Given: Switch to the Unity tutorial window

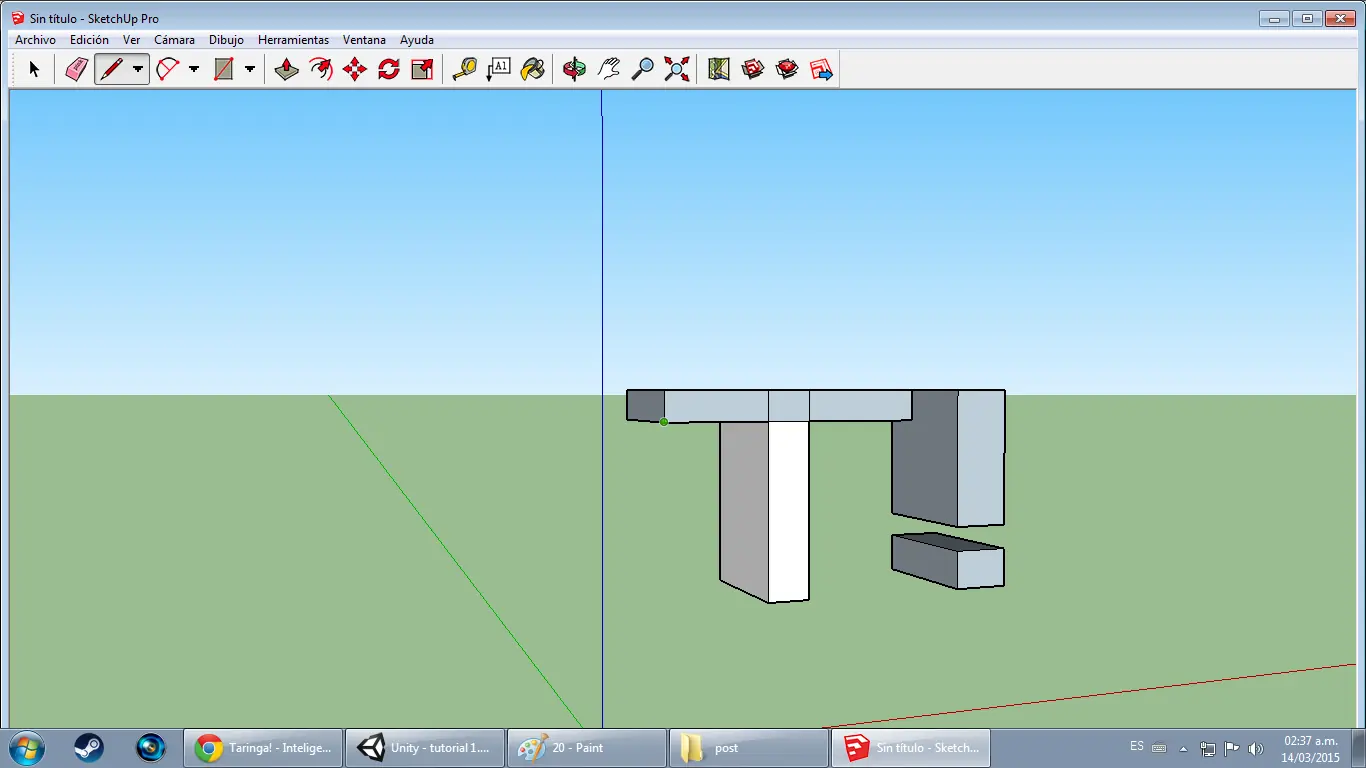Looking at the screenshot, I should pyautogui.click(x=425, y=747).
